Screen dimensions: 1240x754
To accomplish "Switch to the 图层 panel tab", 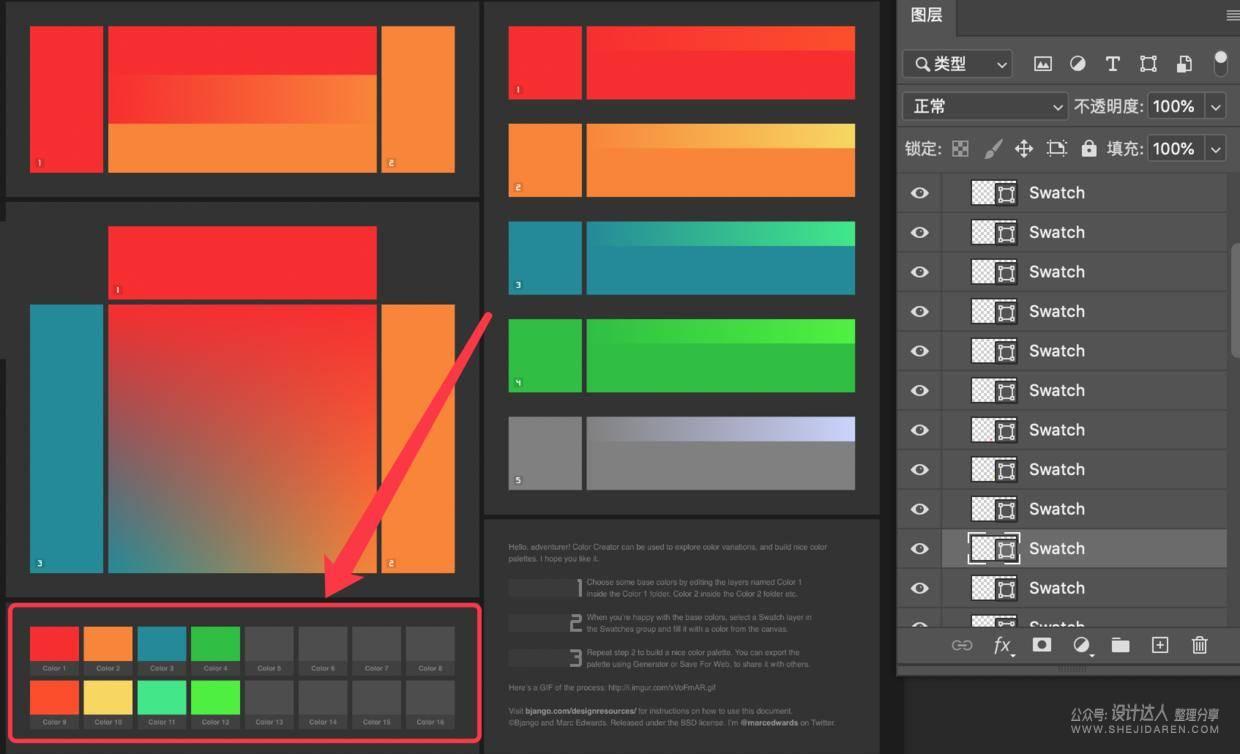I will click(x=928, y=17).
